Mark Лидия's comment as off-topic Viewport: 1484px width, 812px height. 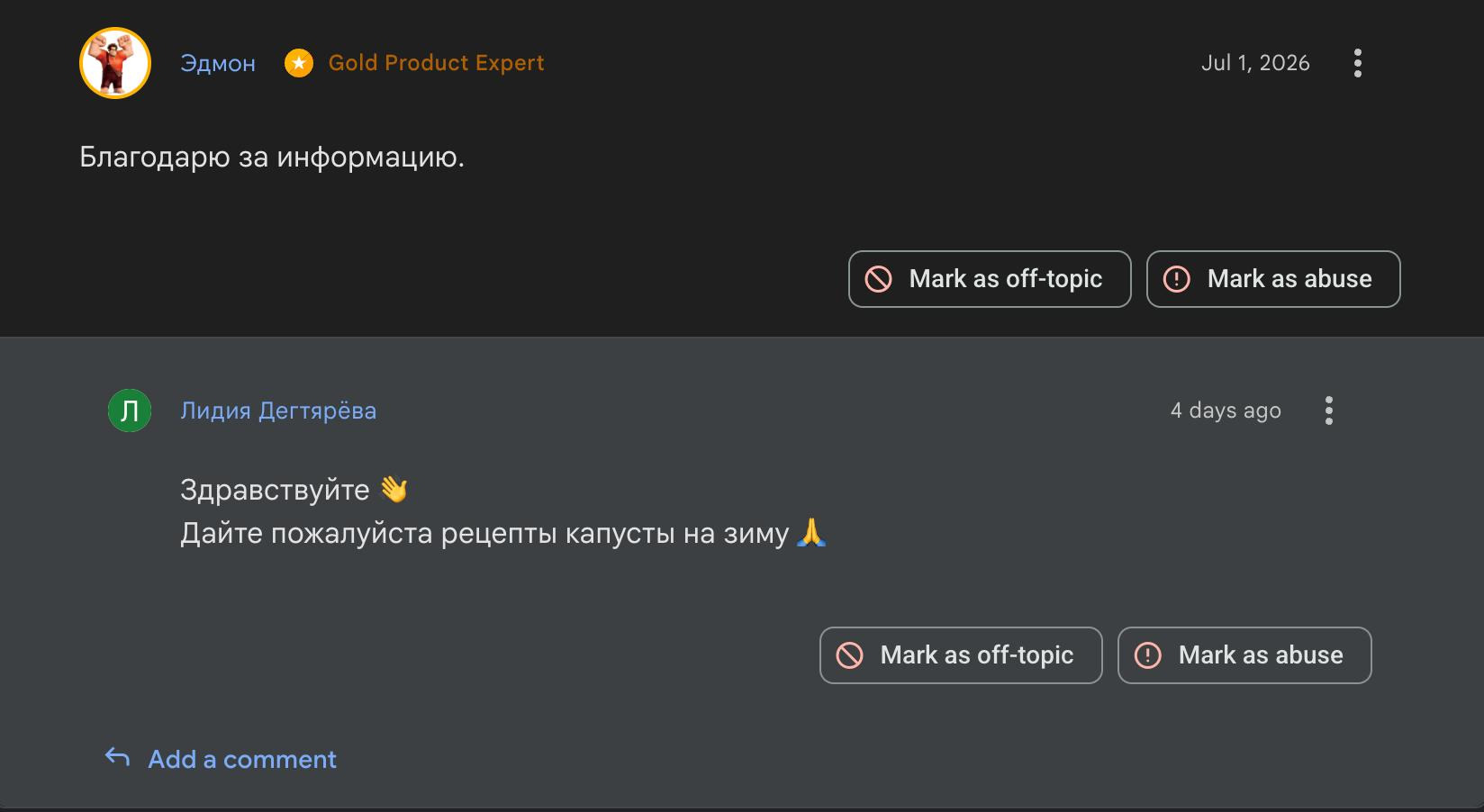(x=961, y=655)
